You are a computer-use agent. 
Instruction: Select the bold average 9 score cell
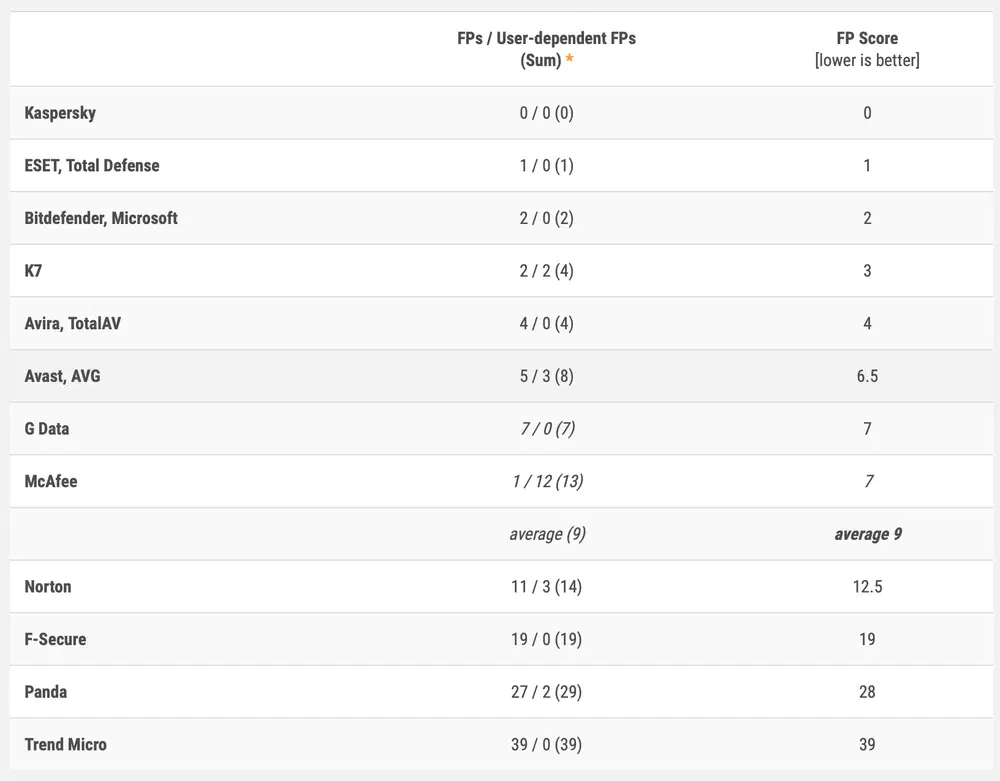pyautogui.click(x=867, y=534)
